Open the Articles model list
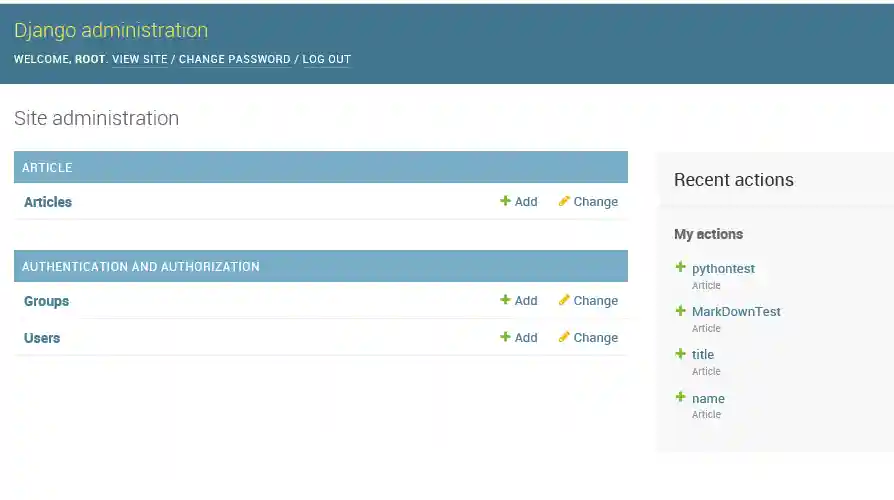Screen dimensions: 894x500 [x=48, y=202]
